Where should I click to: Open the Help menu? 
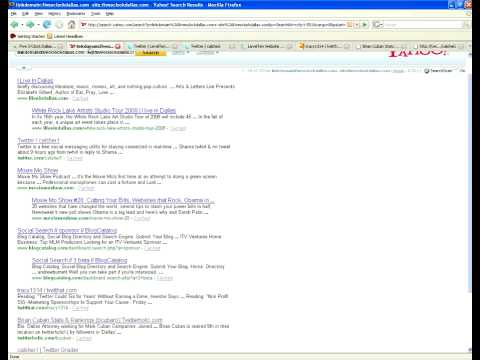point(110,14)
